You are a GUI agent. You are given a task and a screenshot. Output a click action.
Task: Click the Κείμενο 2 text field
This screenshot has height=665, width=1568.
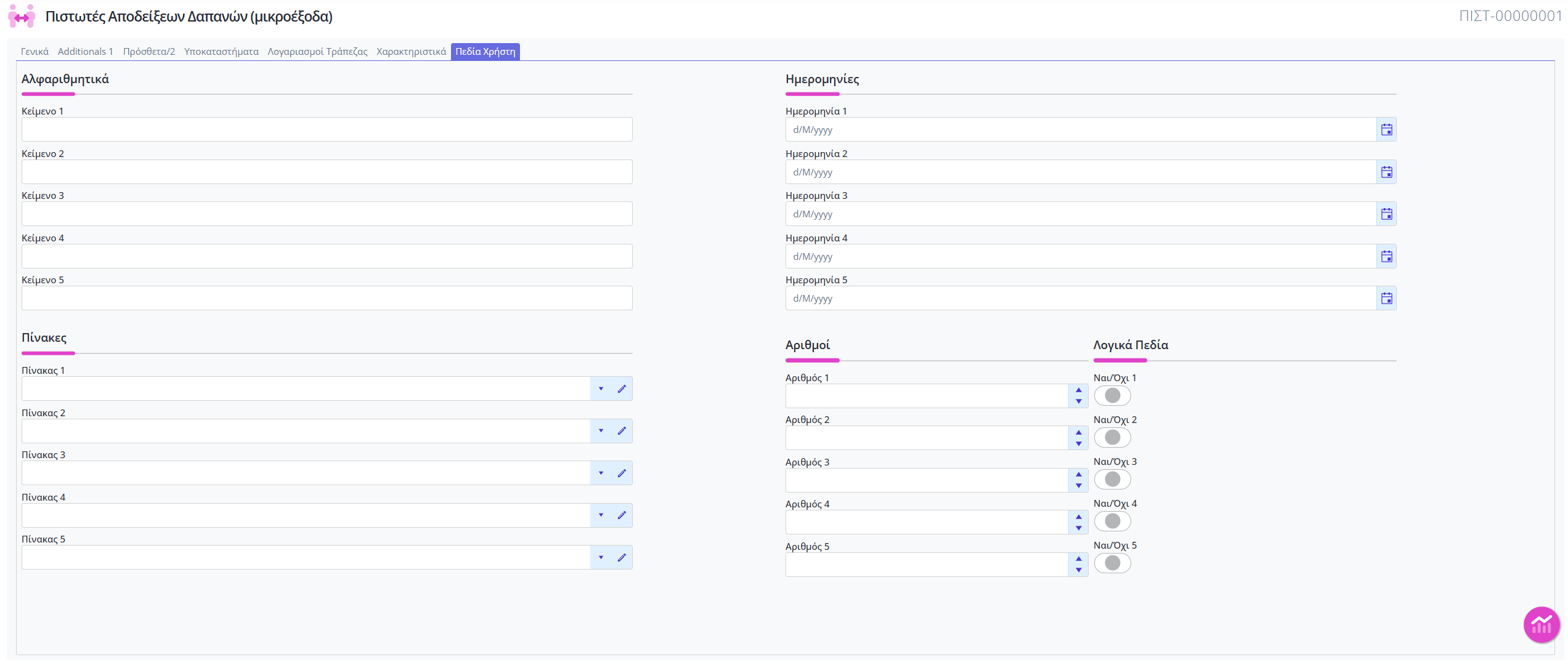(x=327, y=172)
